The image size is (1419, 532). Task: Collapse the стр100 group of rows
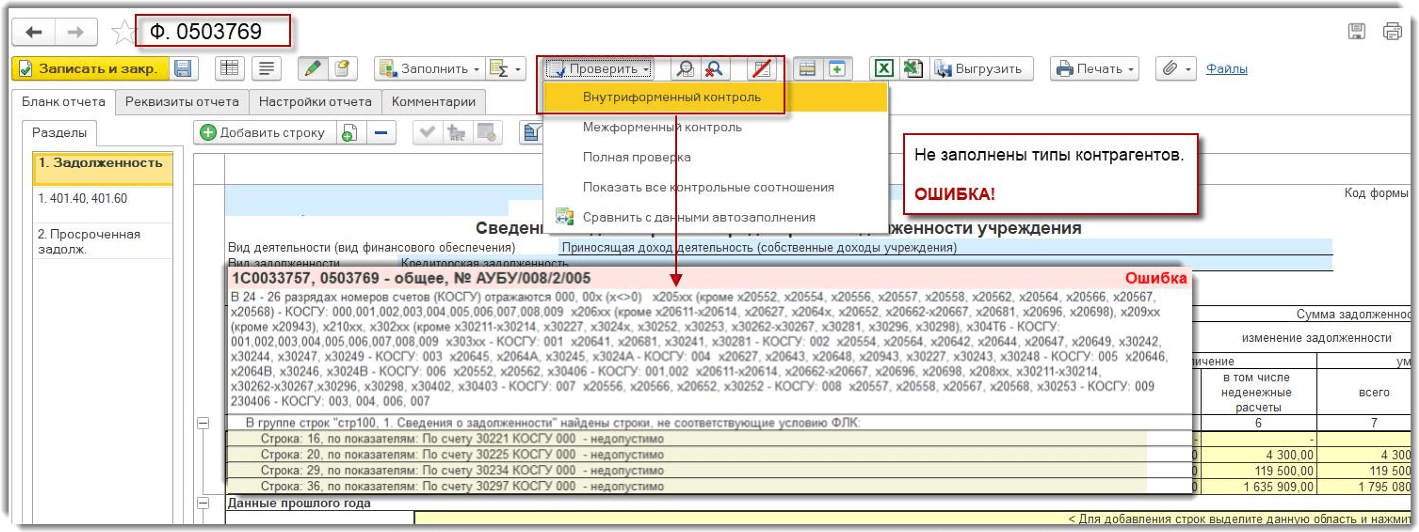tap(204, 423)
